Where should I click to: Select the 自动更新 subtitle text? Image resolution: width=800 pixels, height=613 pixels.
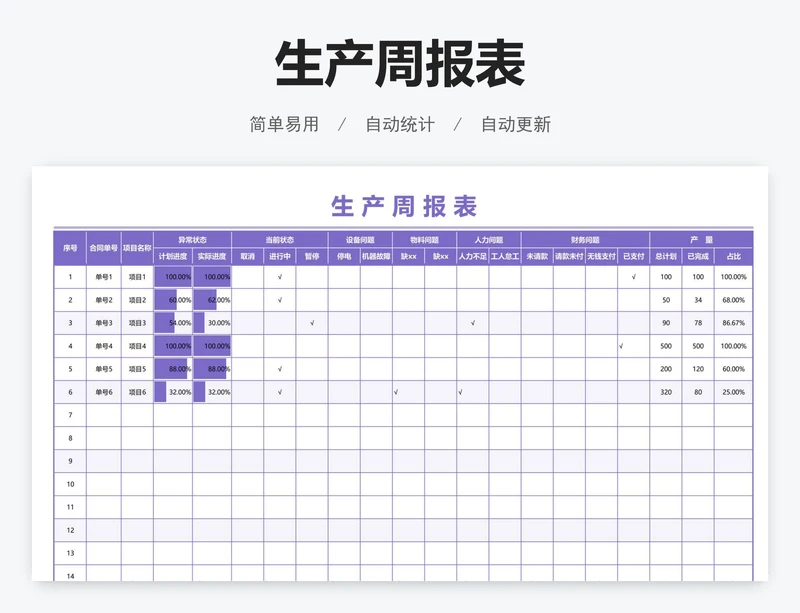[516, 124]
